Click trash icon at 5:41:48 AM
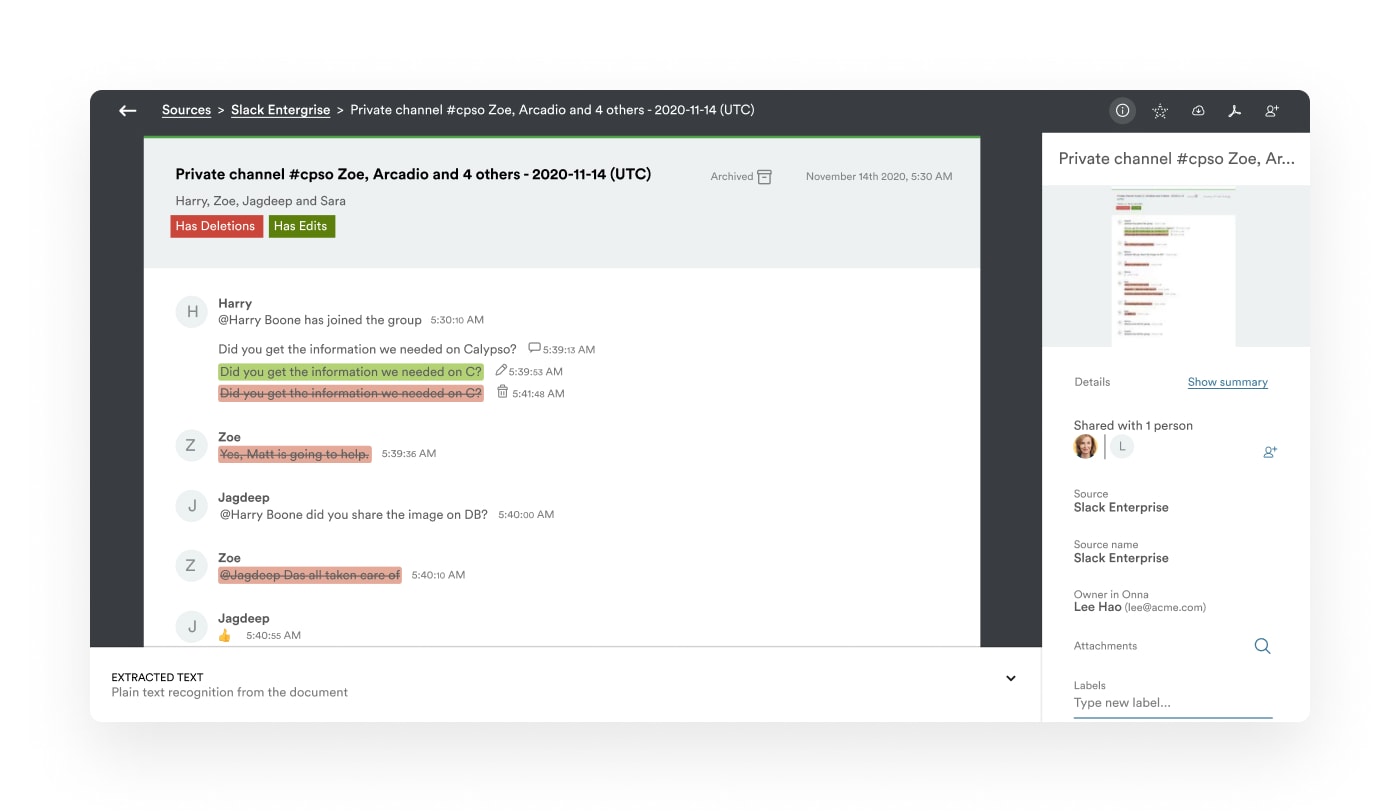The height and width of the screenshot is (812, 1400). click(x=503, y=392)
